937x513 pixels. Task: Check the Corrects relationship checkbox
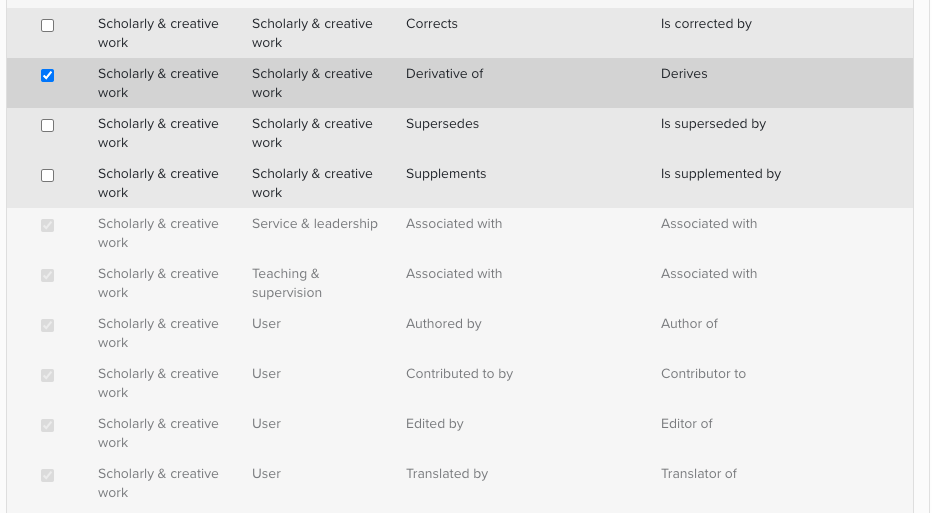tap(47, 25)
